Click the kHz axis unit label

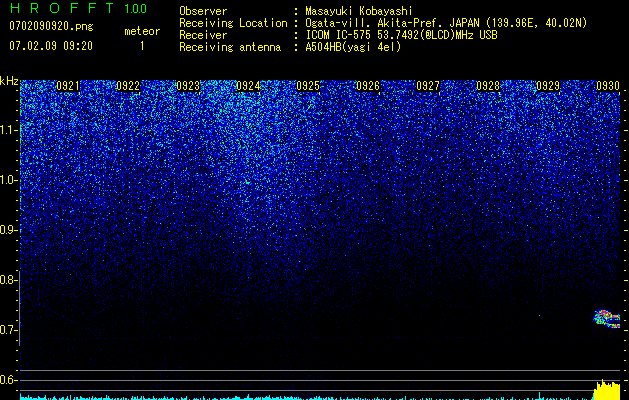(x=9, y=81)
